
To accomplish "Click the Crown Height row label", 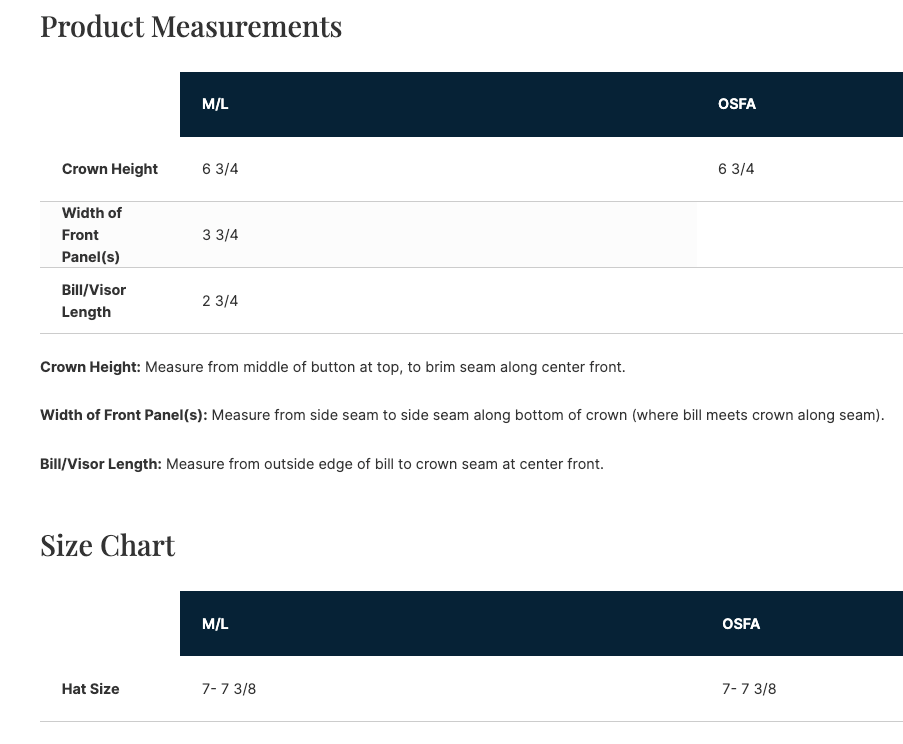I will pos(110,169).
